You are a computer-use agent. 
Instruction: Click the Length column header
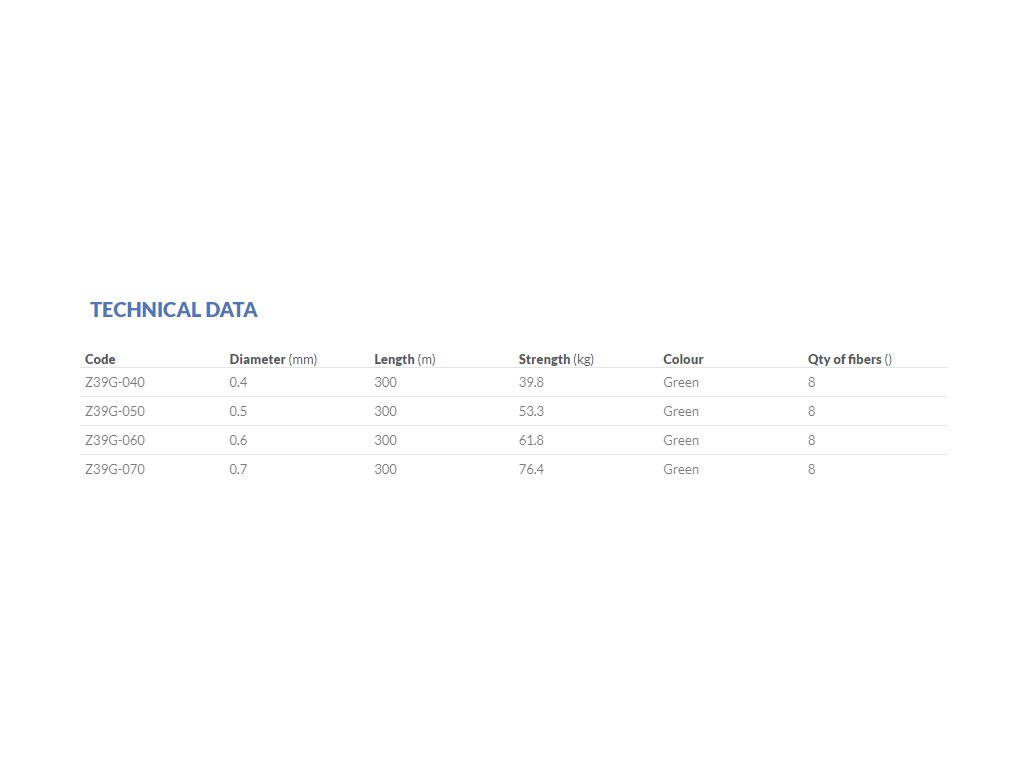[x=405, y=359]
